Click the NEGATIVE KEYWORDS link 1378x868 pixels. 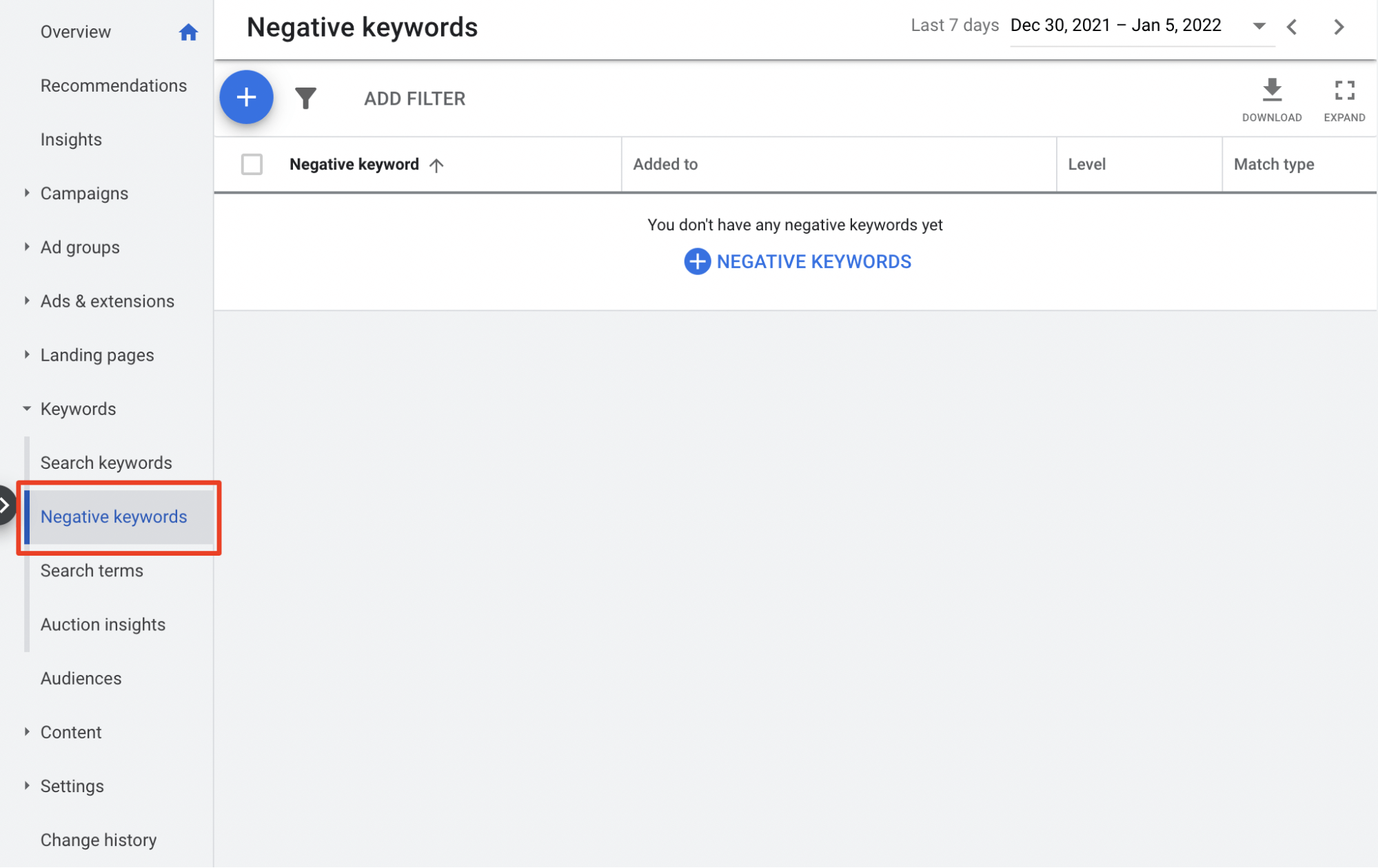tap(813, 261)
